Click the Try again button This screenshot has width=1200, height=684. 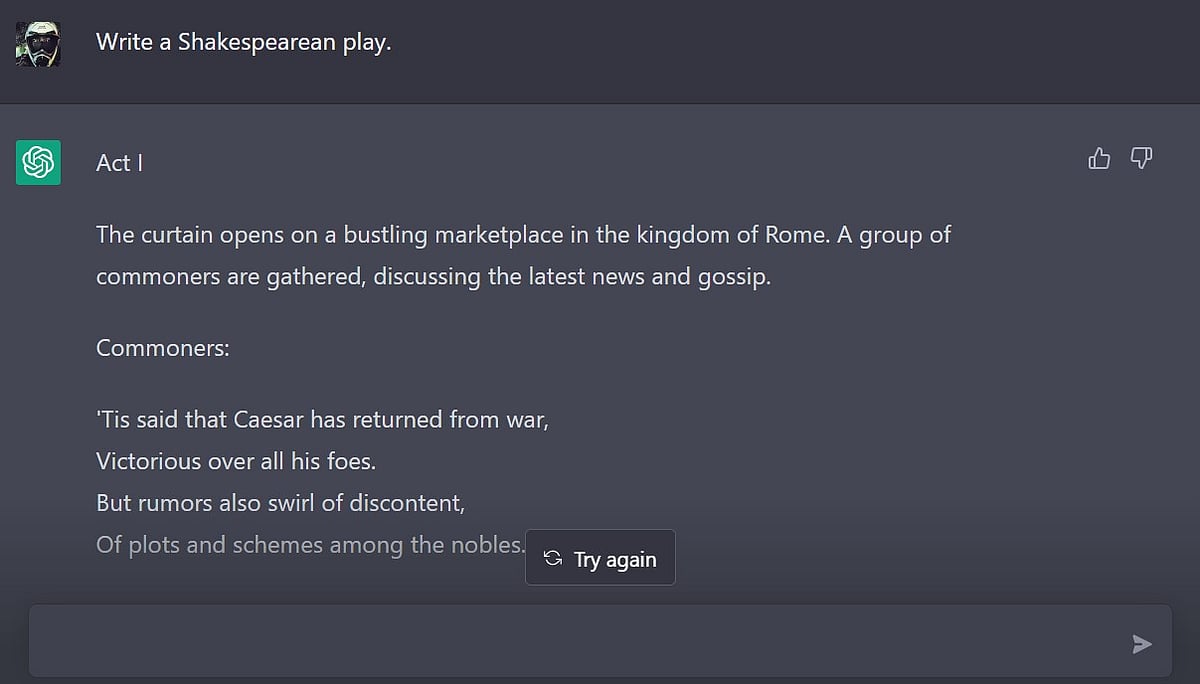600,558
